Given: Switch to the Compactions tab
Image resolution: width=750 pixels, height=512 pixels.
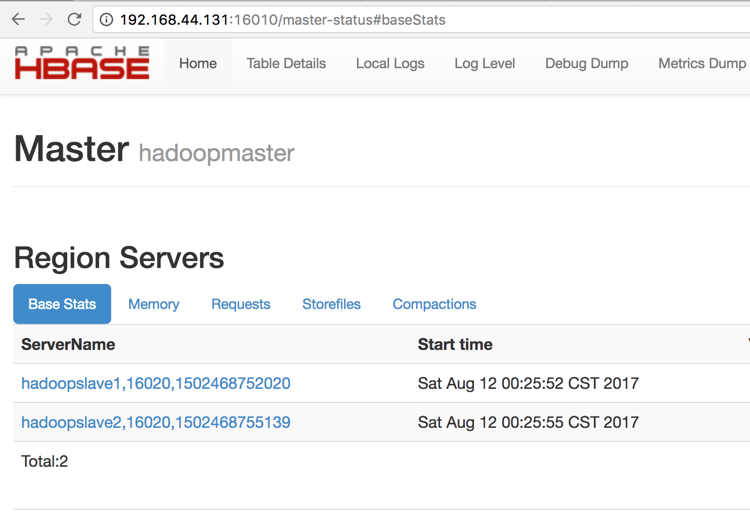Looking at the screenshot, I should 434,304.
